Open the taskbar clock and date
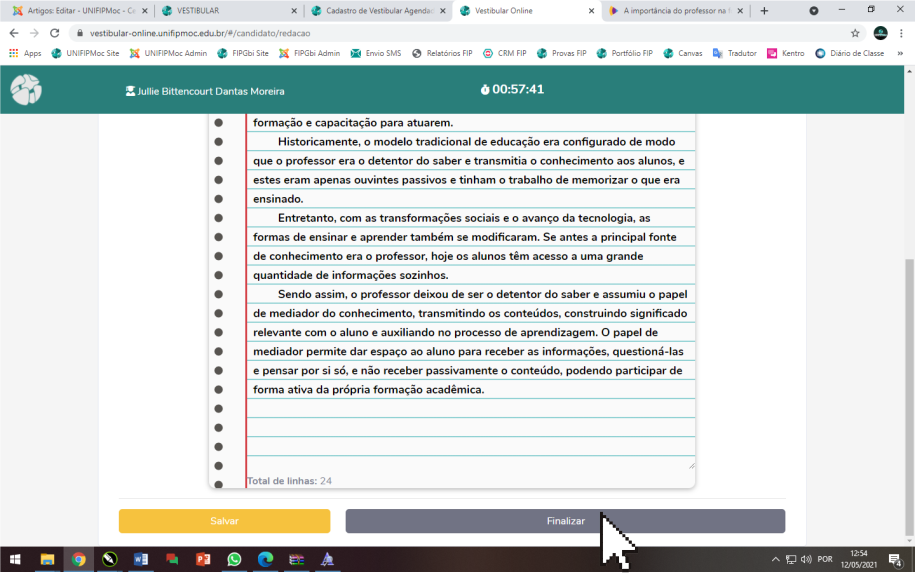 pos(858,559)
